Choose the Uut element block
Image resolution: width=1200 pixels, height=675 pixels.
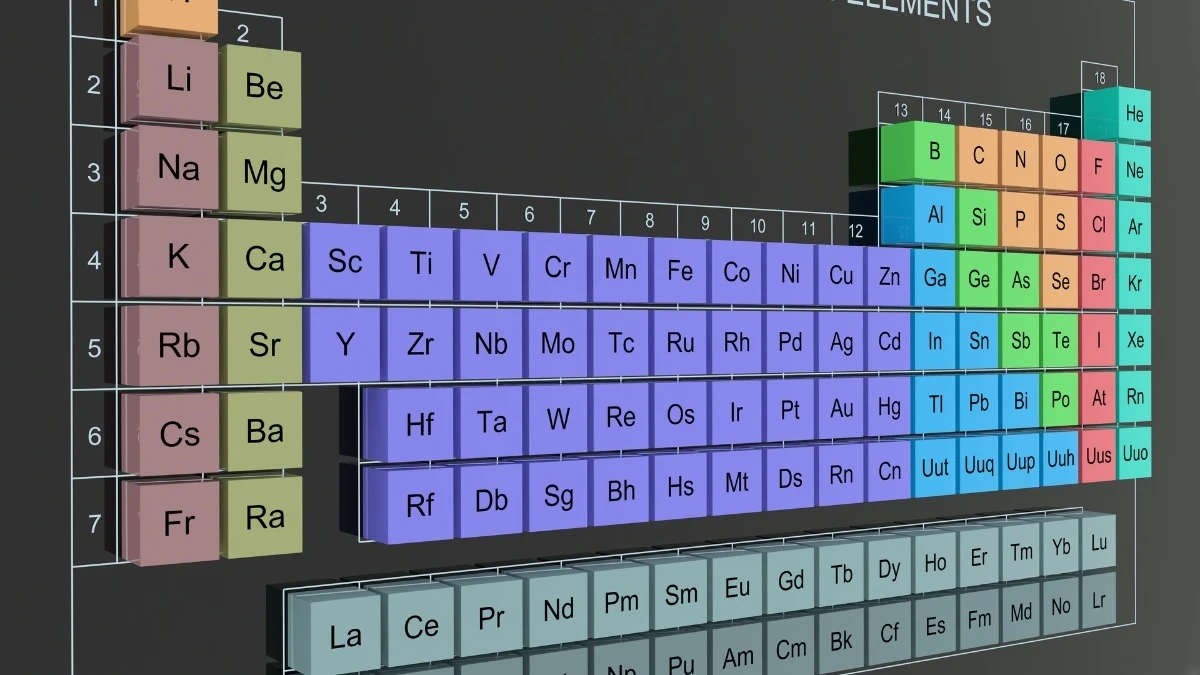coord(935,467)
